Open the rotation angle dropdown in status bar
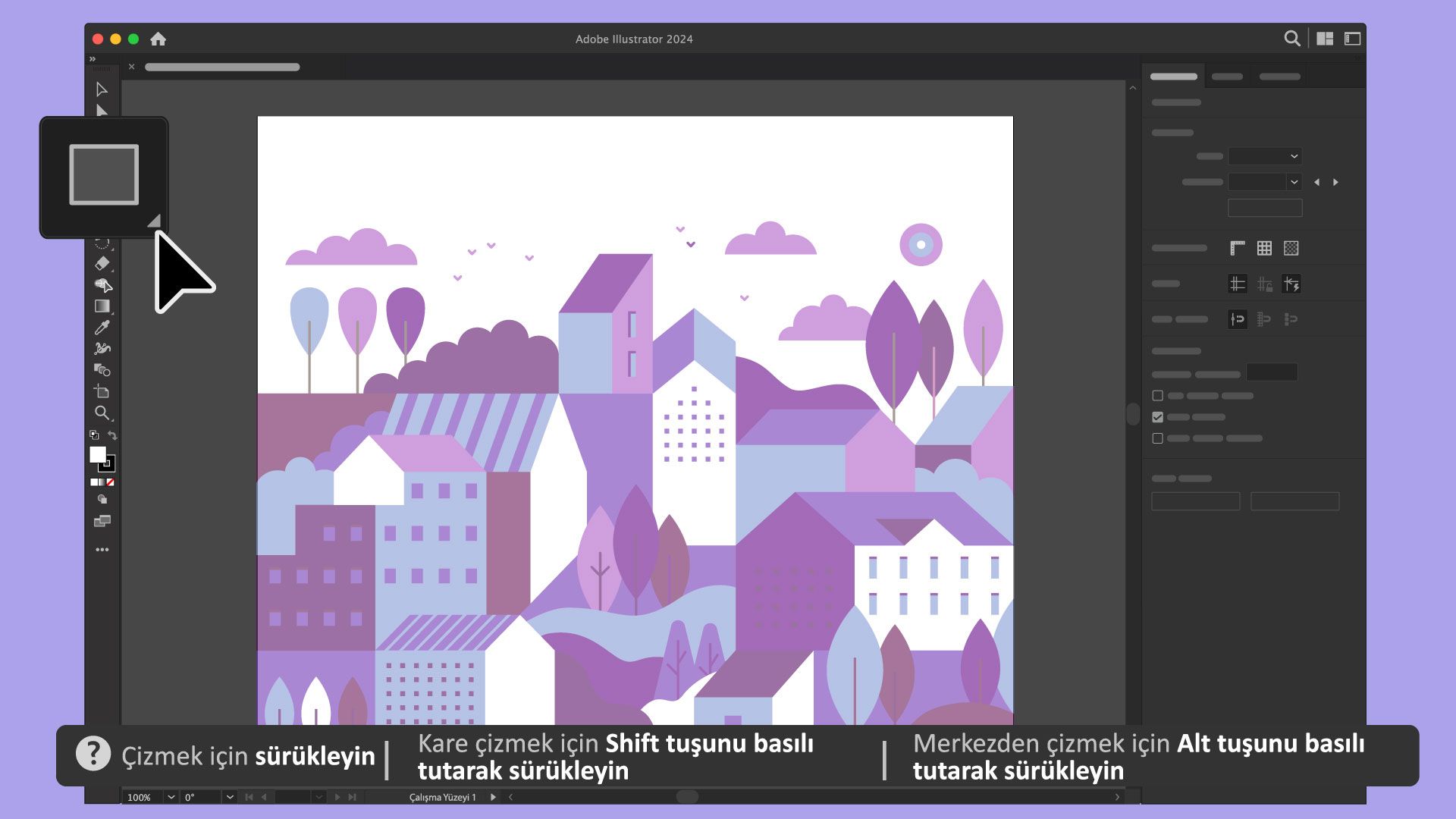 coord(230,797)
